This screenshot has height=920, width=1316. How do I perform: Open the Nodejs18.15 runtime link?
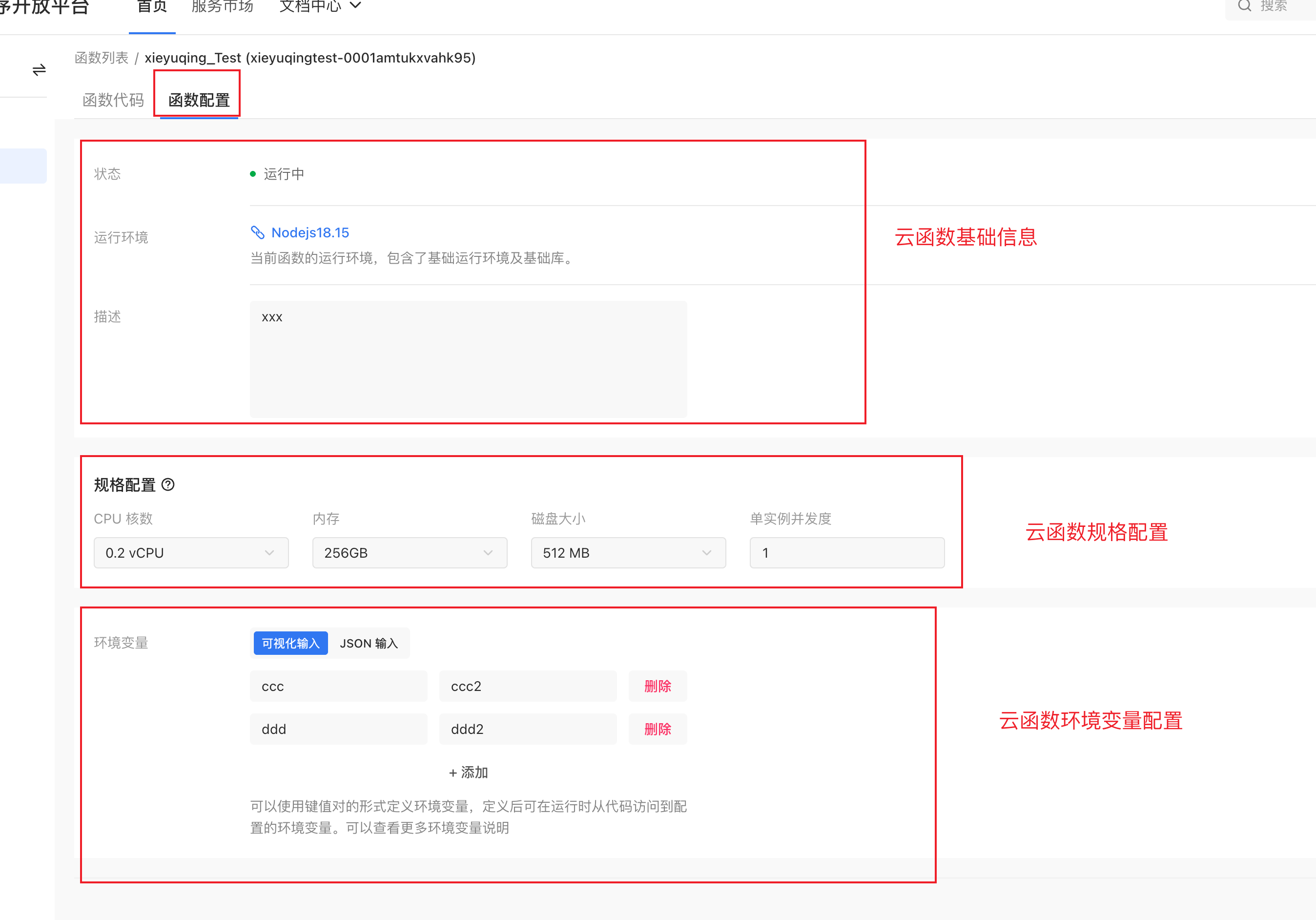point(310,232)
